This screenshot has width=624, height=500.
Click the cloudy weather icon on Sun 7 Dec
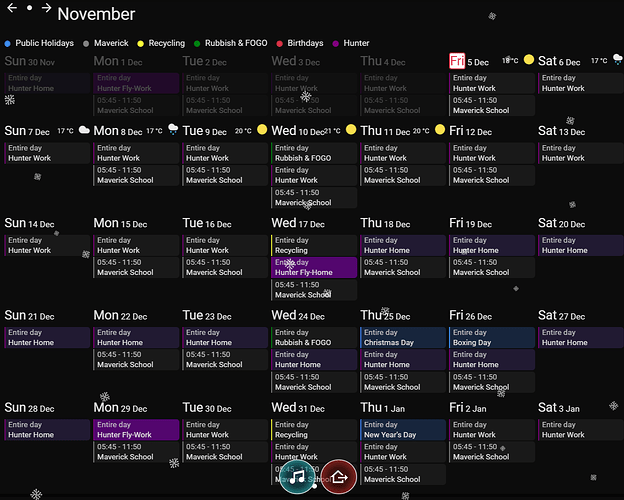[x=84, y=130]
